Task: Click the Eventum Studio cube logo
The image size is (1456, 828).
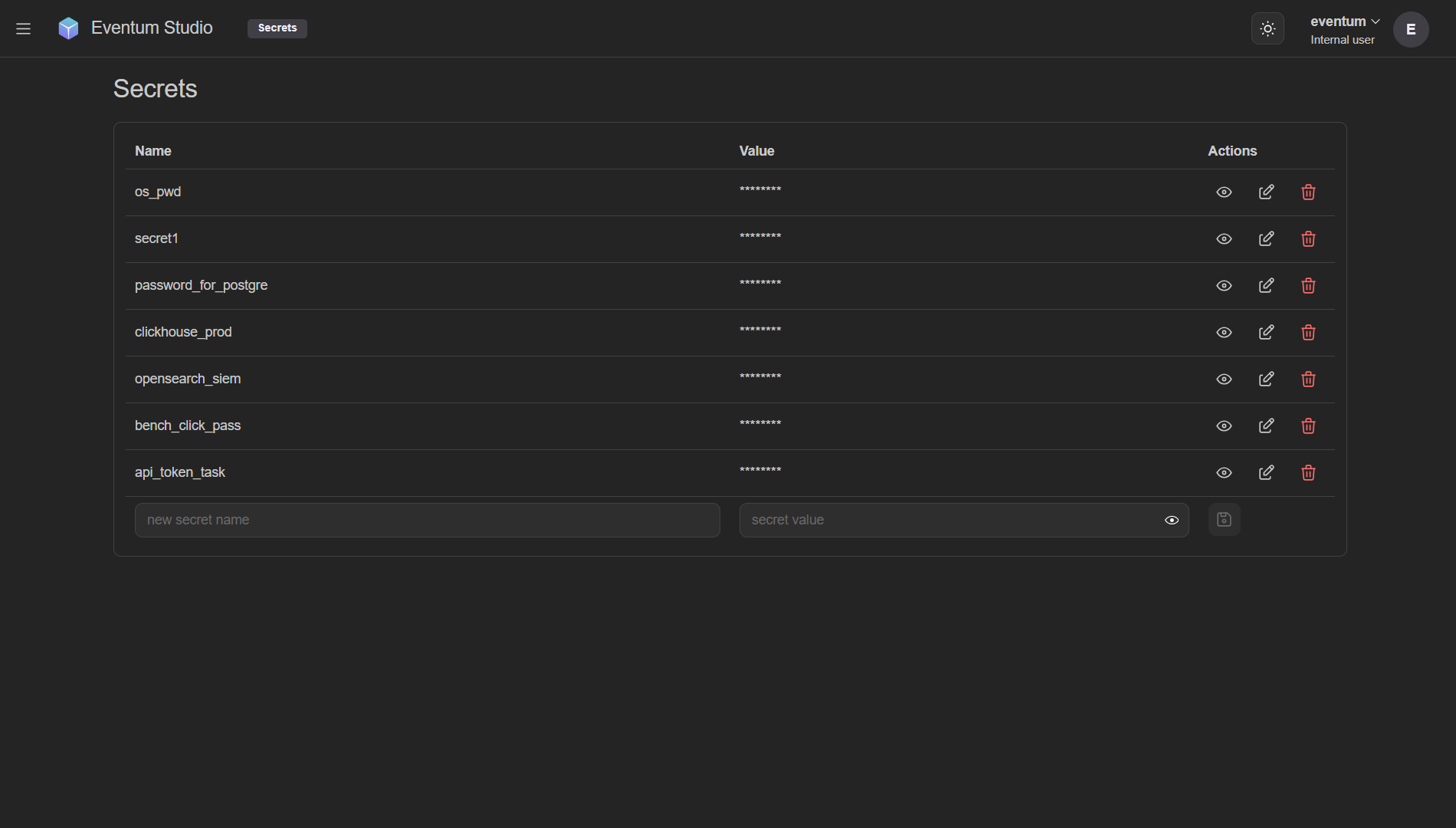Action: (68, 28)
